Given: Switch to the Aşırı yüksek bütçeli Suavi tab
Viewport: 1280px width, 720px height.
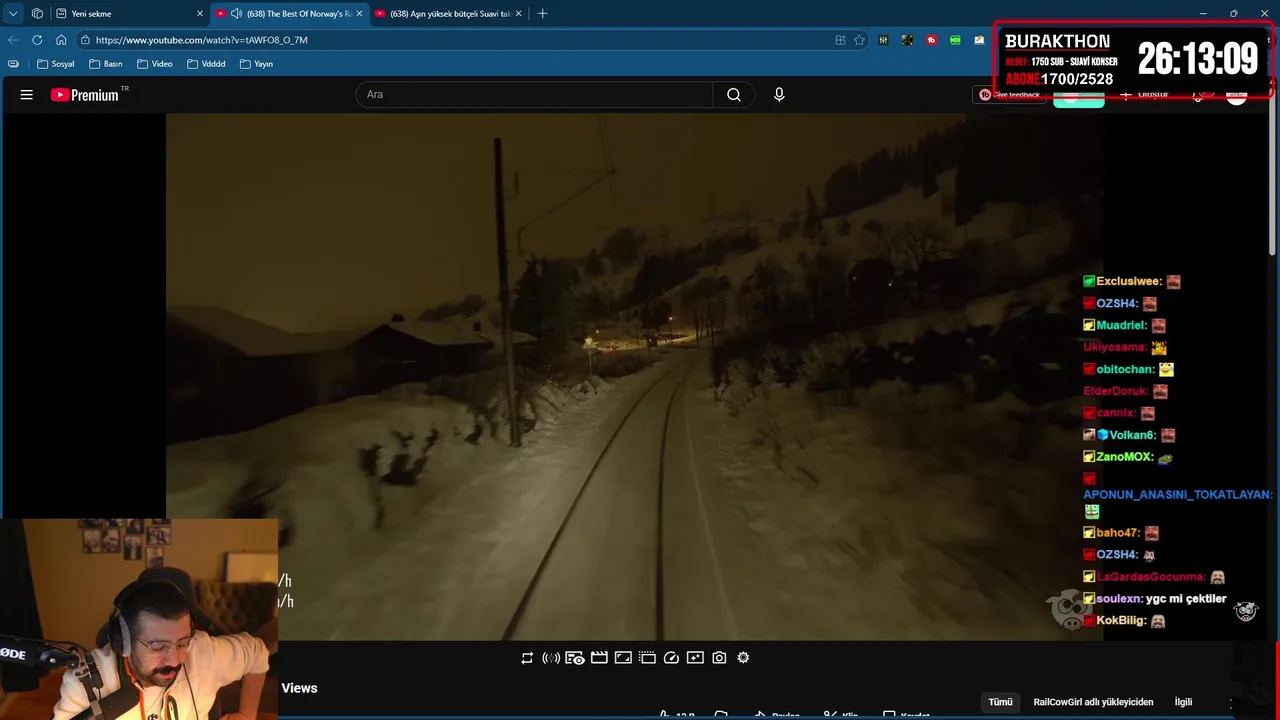Looking at the screenshot, I should pyautogui.click(x=449, y=14).
